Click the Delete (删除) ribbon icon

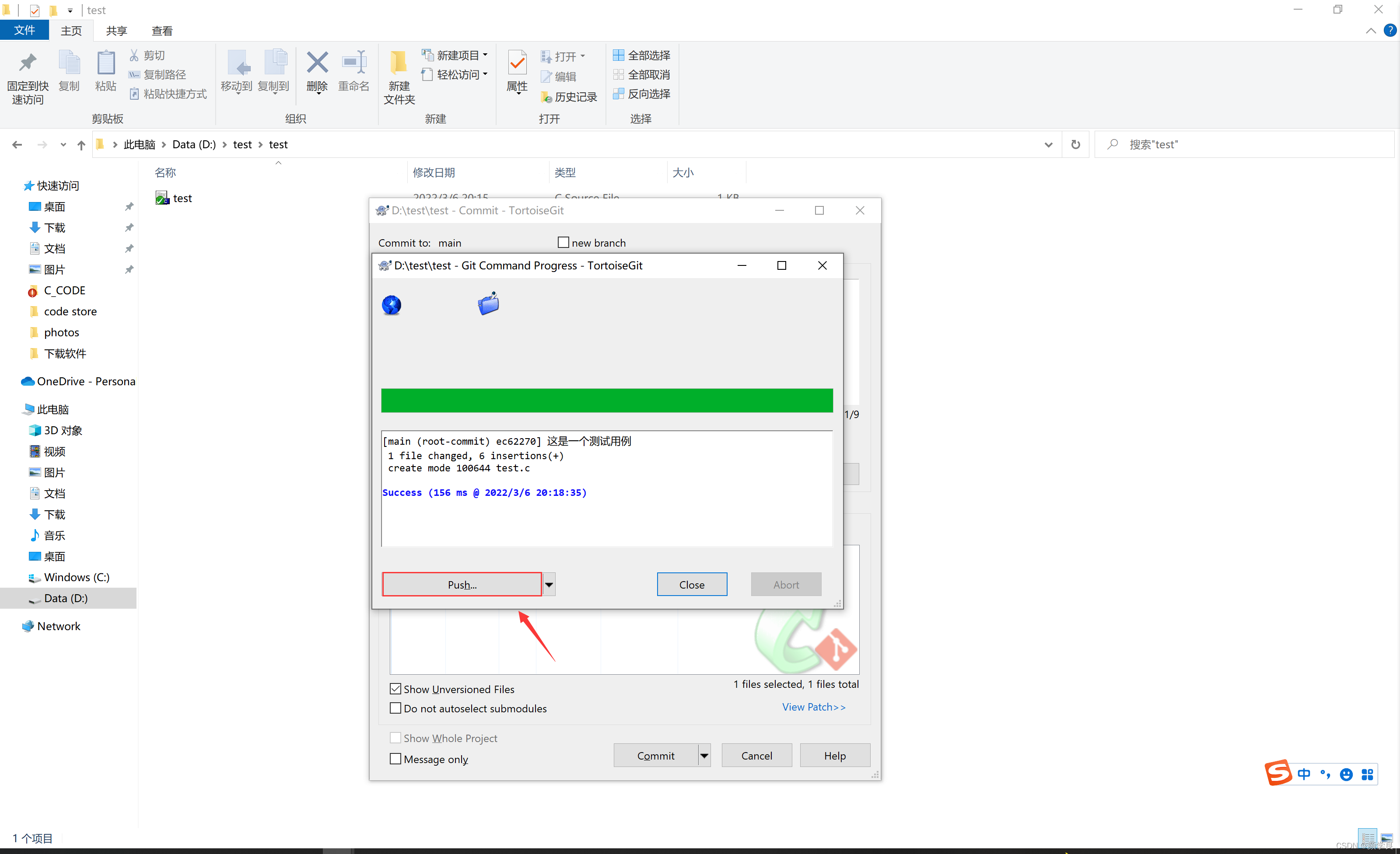pyautogui.click(x=317, y=63)
